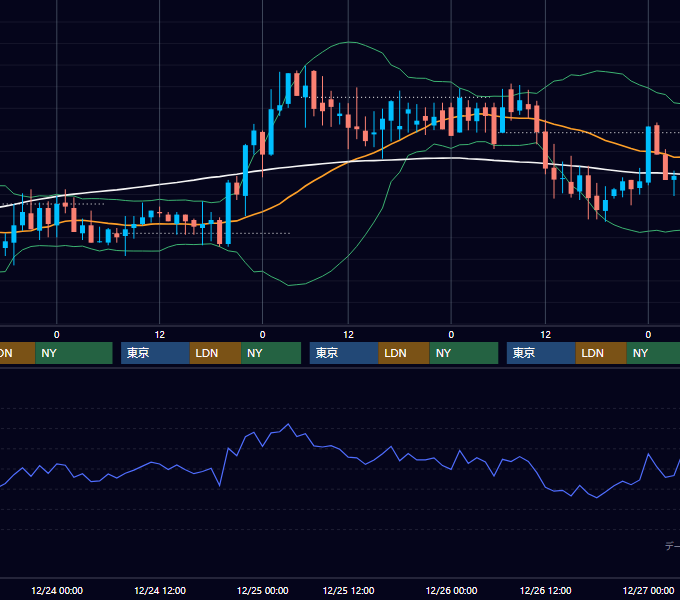
Task: Select the NY session block spanning 12/26 00:00
Action: pos(464,353)
